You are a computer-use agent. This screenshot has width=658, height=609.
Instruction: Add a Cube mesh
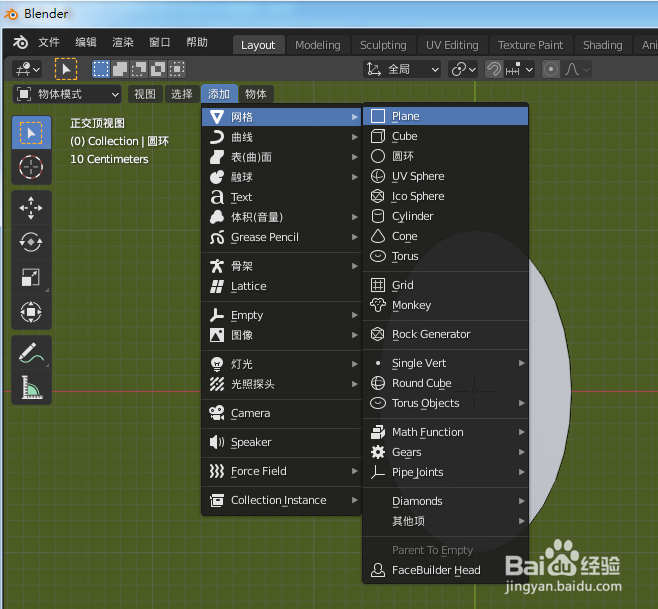[x=445, y=136]
